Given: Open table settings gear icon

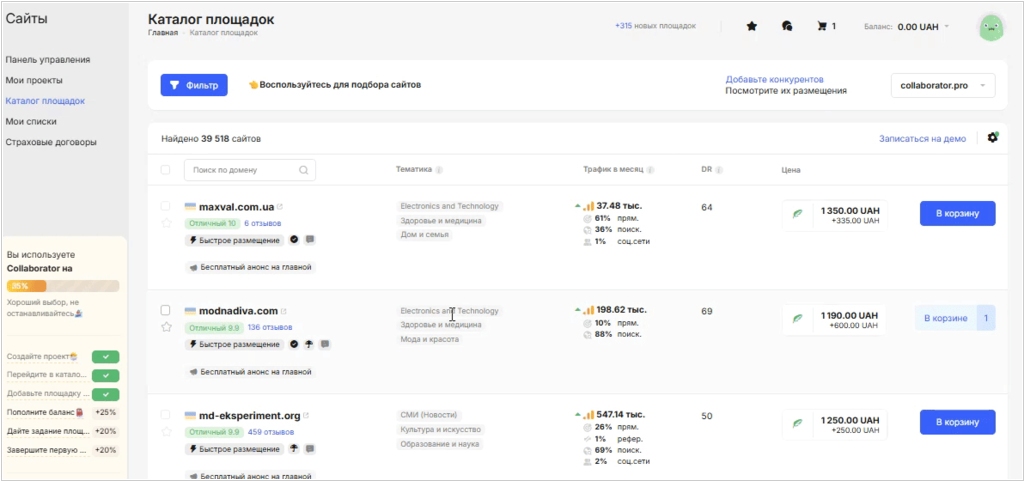Looking at the screenshot, I should pos(992,138).
